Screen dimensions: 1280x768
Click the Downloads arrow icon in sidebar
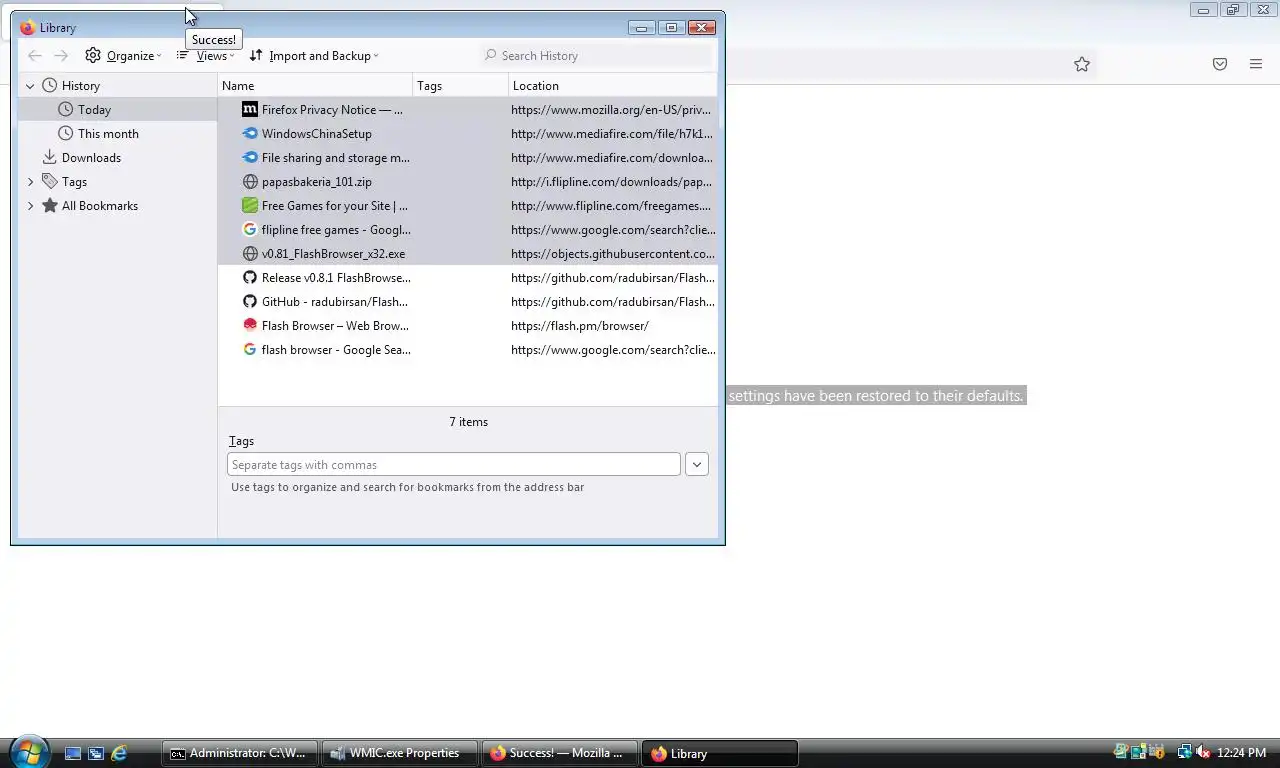pos(49,158)
